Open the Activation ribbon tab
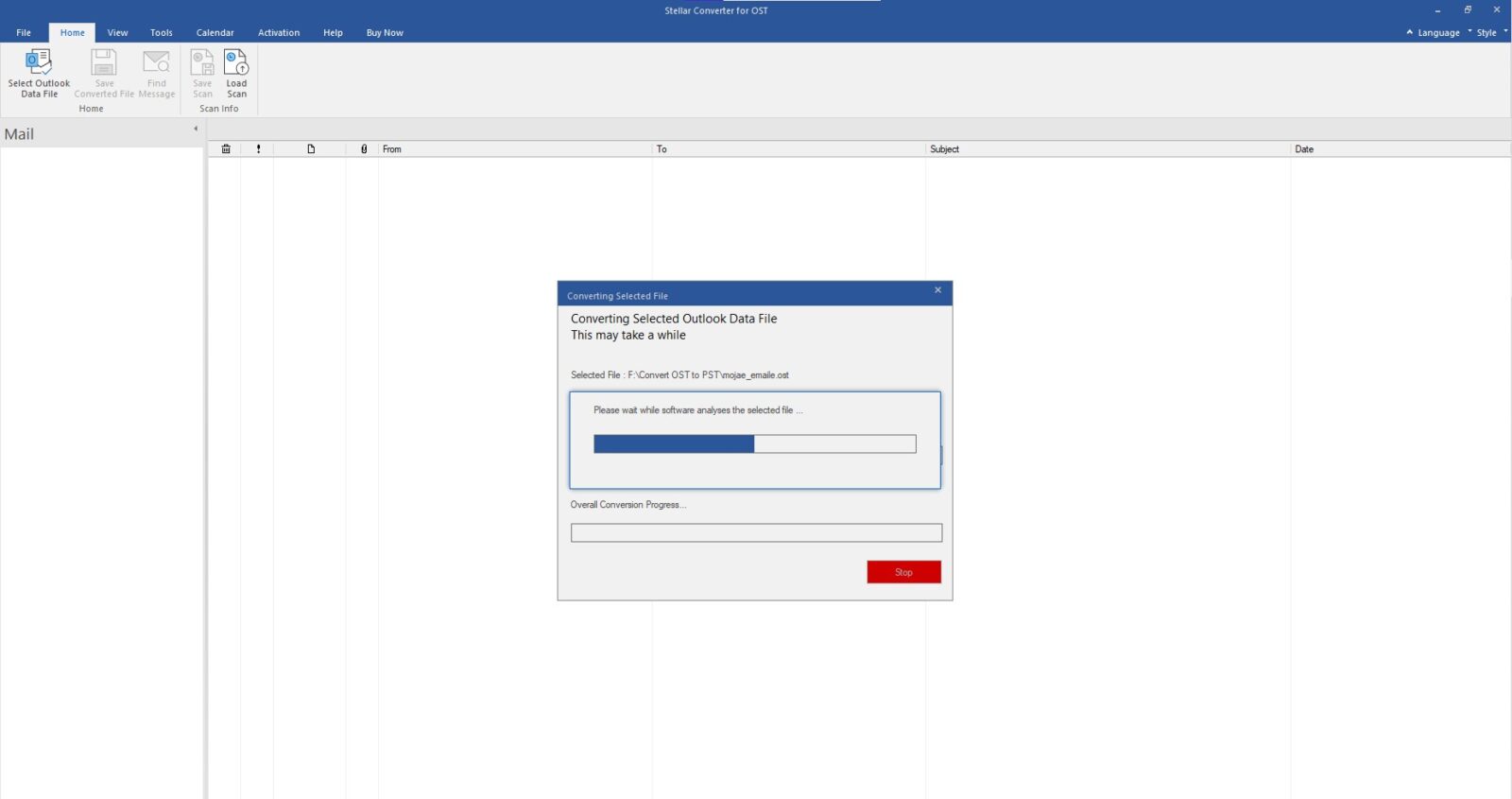1512x799 pixels. click(279, 32)
